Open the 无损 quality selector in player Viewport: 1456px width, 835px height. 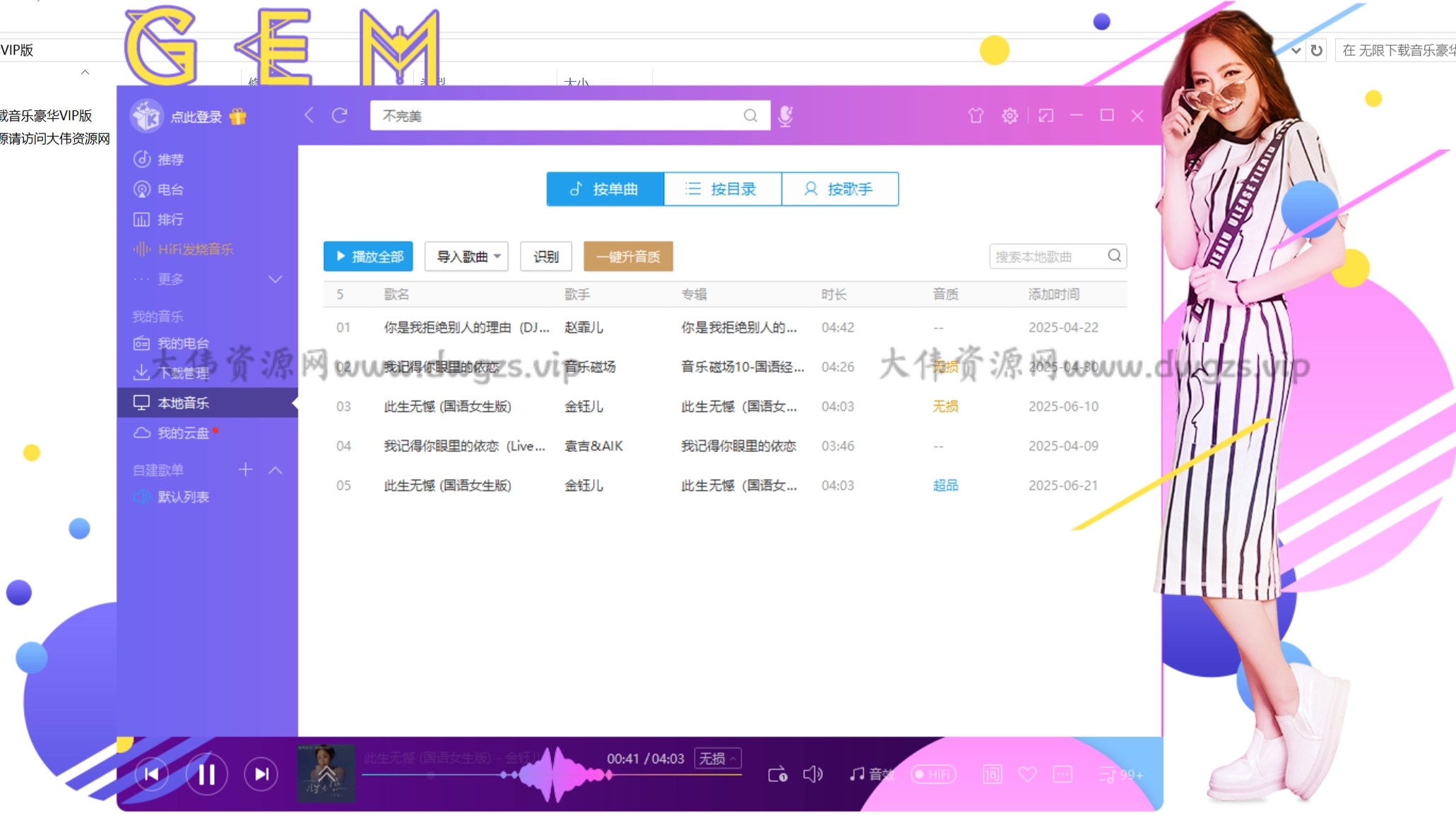[717, 758]
